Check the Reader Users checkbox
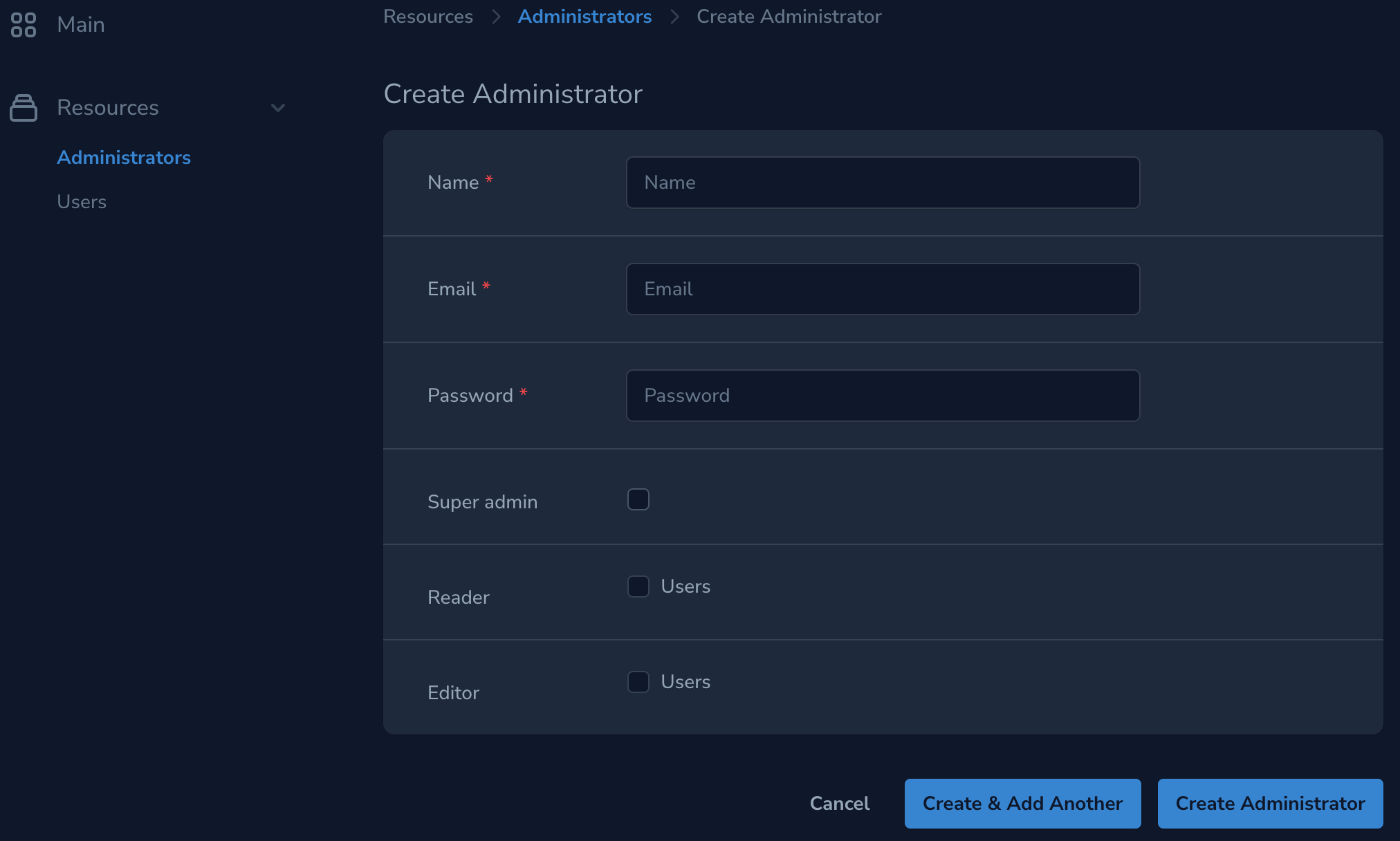This screenshot has height=841, width=1400. 638,586
